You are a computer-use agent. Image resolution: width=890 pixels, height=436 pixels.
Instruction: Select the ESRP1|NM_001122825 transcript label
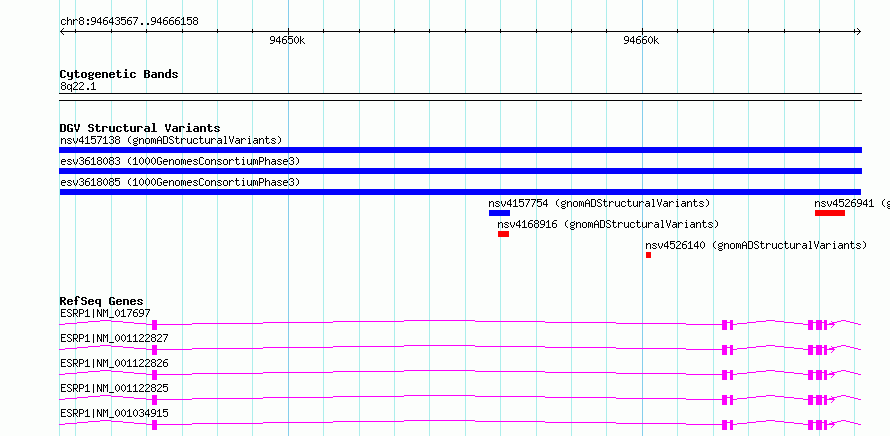(114, 388)
